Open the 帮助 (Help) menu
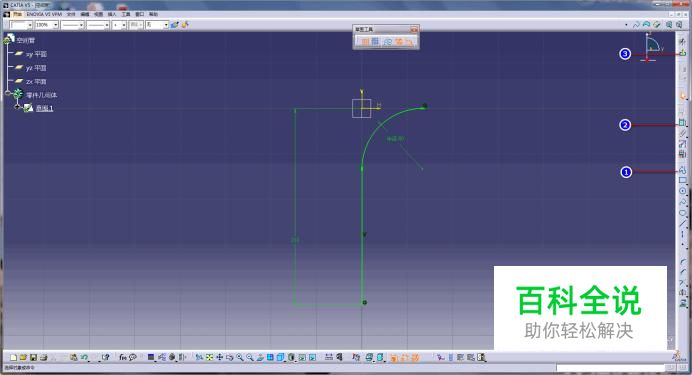Screen dimensions: 692x375 pyautogui.click(x=153, y=14)
